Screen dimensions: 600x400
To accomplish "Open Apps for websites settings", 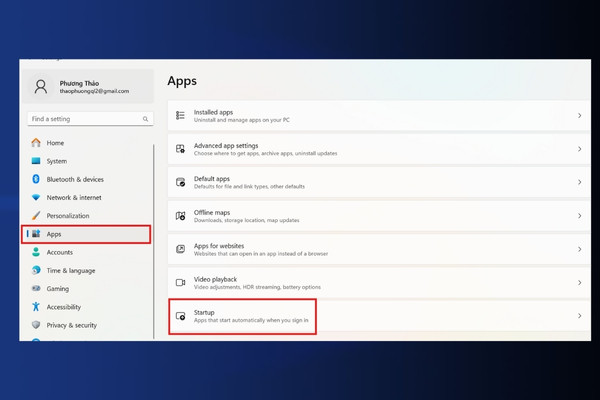I will coord(379,249).
